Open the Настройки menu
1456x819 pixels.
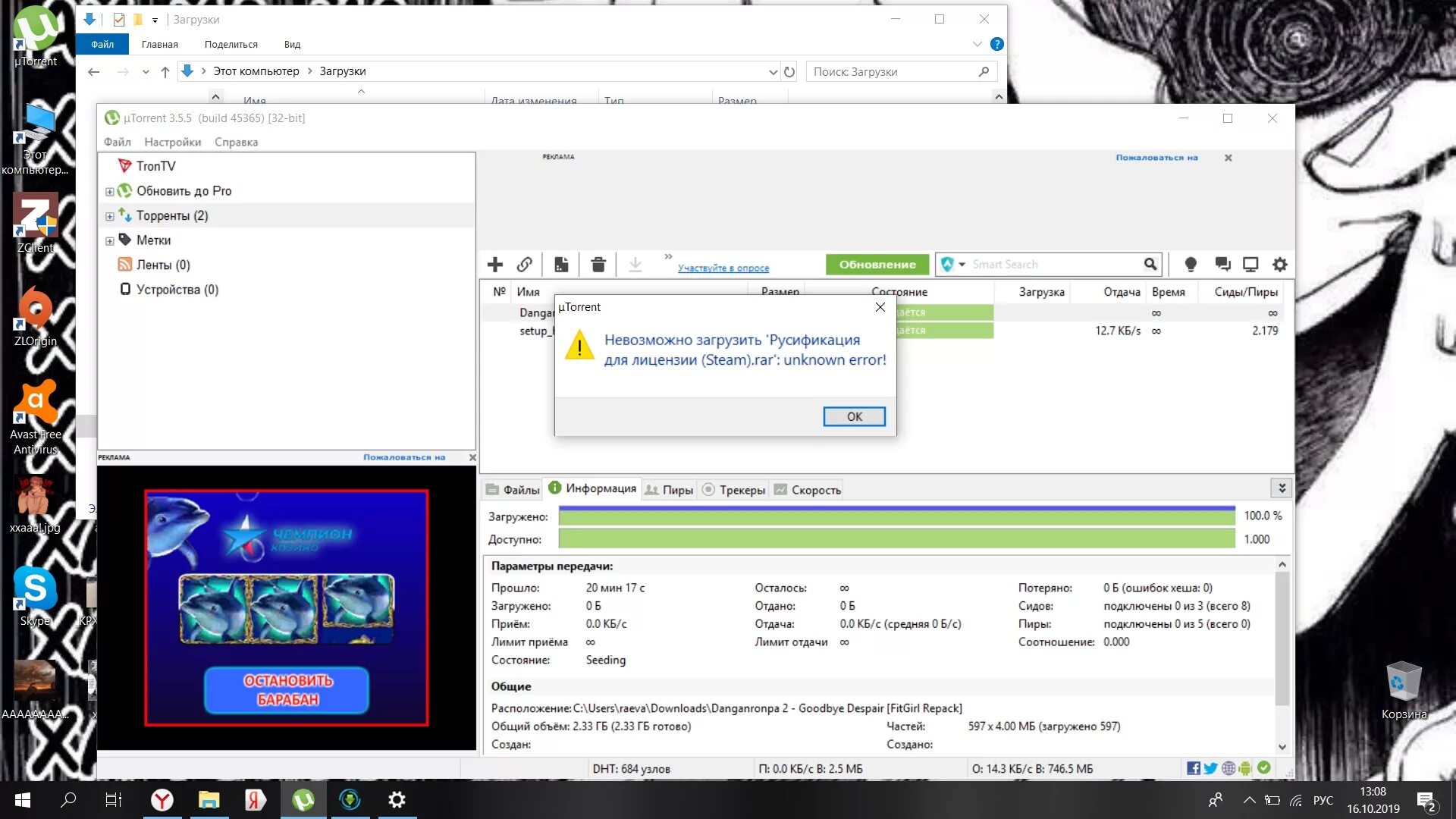tap(173, 142)
